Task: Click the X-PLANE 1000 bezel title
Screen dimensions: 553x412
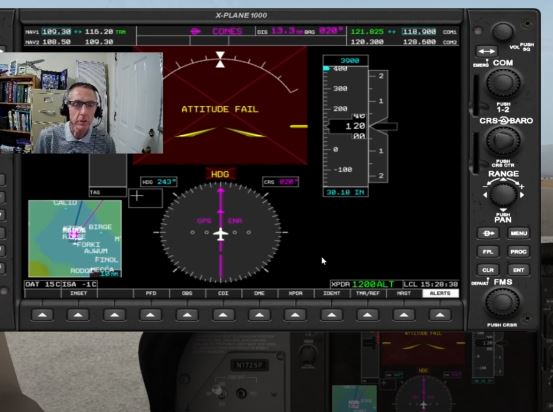Action: (241, 16)
